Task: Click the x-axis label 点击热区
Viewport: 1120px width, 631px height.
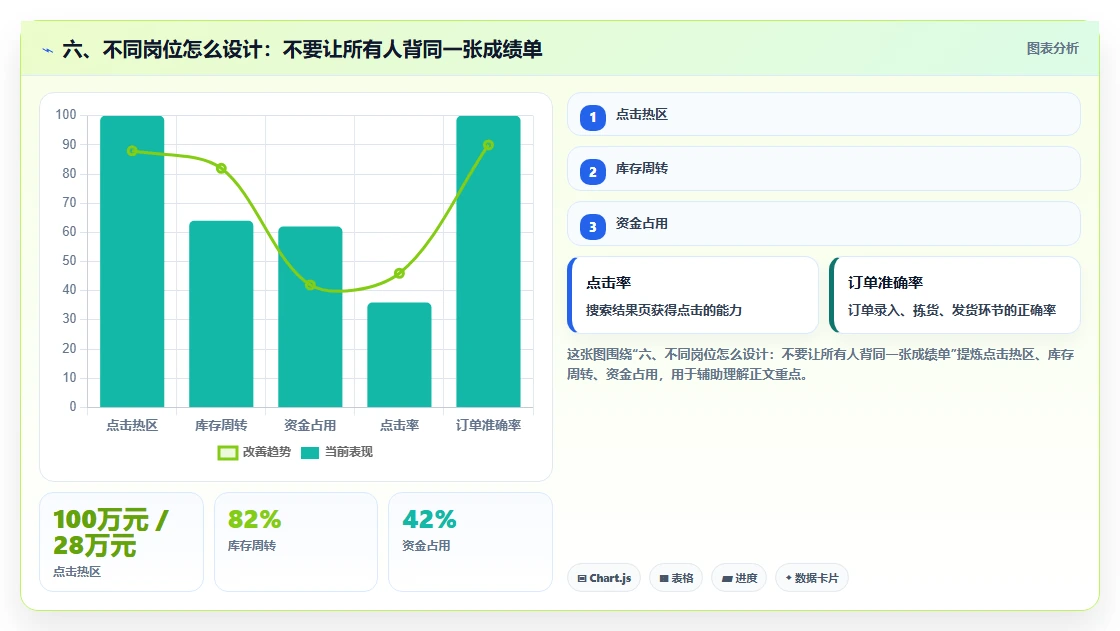Action: (132, 425)
